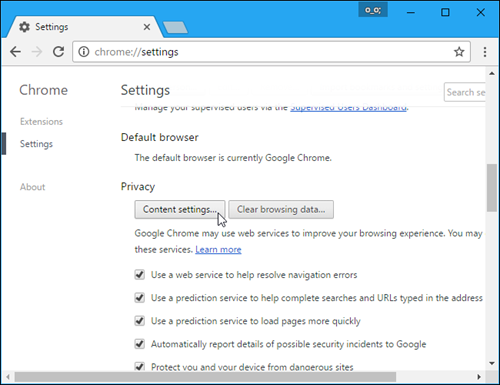This screenshot has height=385, width=500.
Task: Toggle prediction service for searches and URLs
Action: [x=140, y=298]
